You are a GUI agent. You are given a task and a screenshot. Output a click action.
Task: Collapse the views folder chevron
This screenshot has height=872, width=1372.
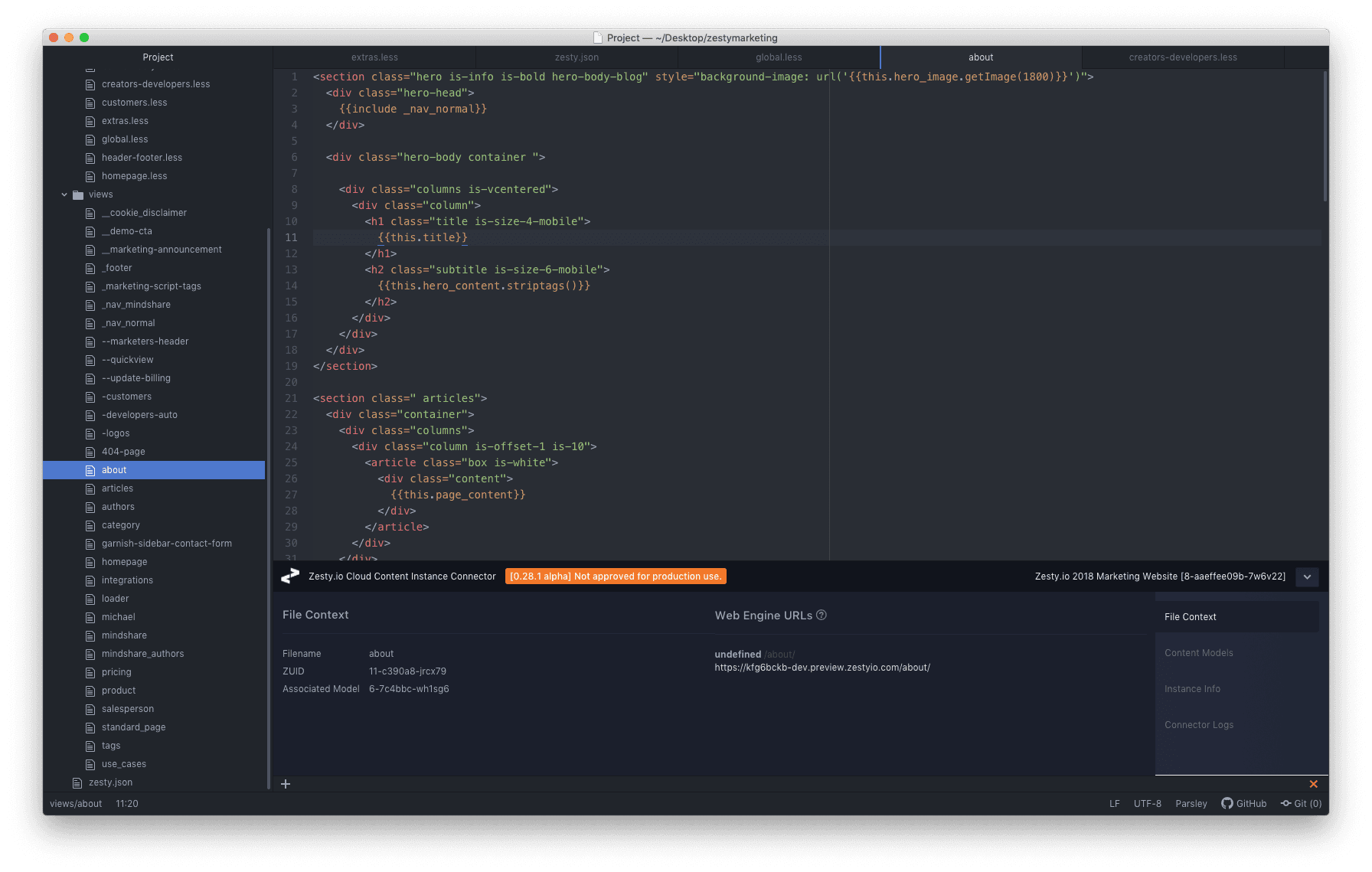point(64,194)
